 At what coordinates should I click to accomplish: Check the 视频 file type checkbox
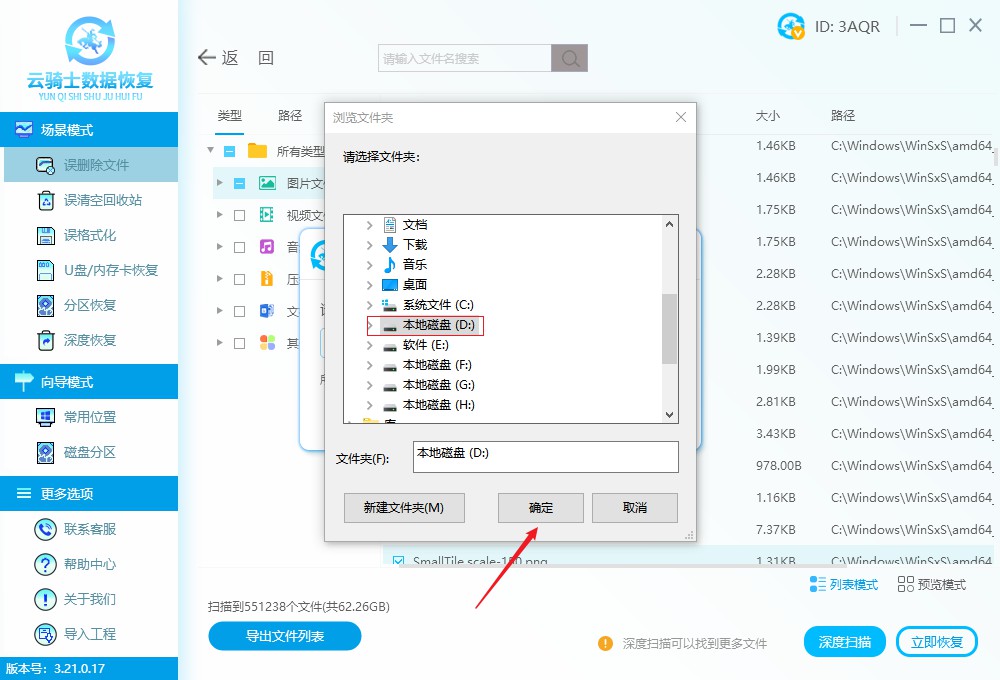[x=237, y=214]
